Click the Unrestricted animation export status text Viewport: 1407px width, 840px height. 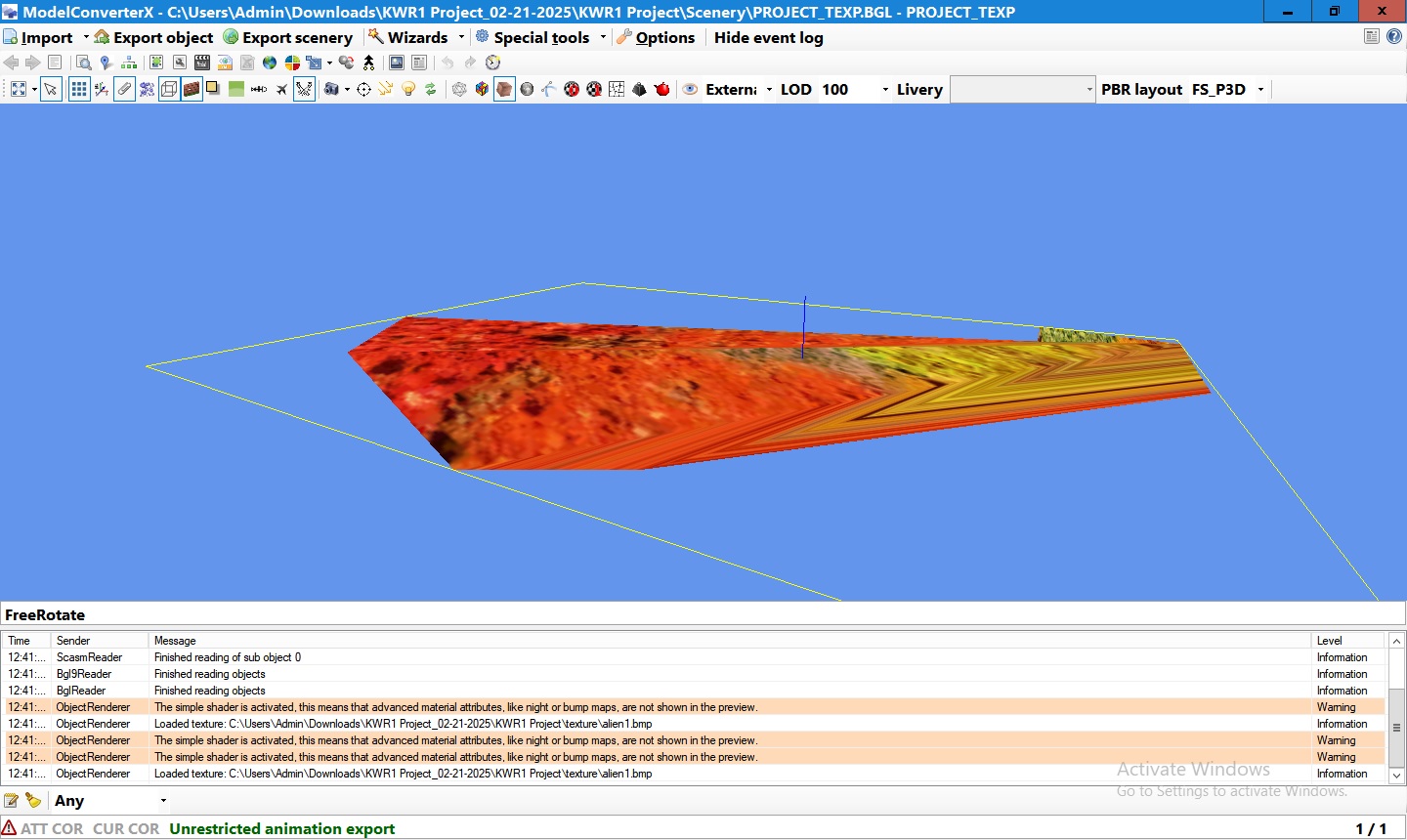(x=282, y=828)
